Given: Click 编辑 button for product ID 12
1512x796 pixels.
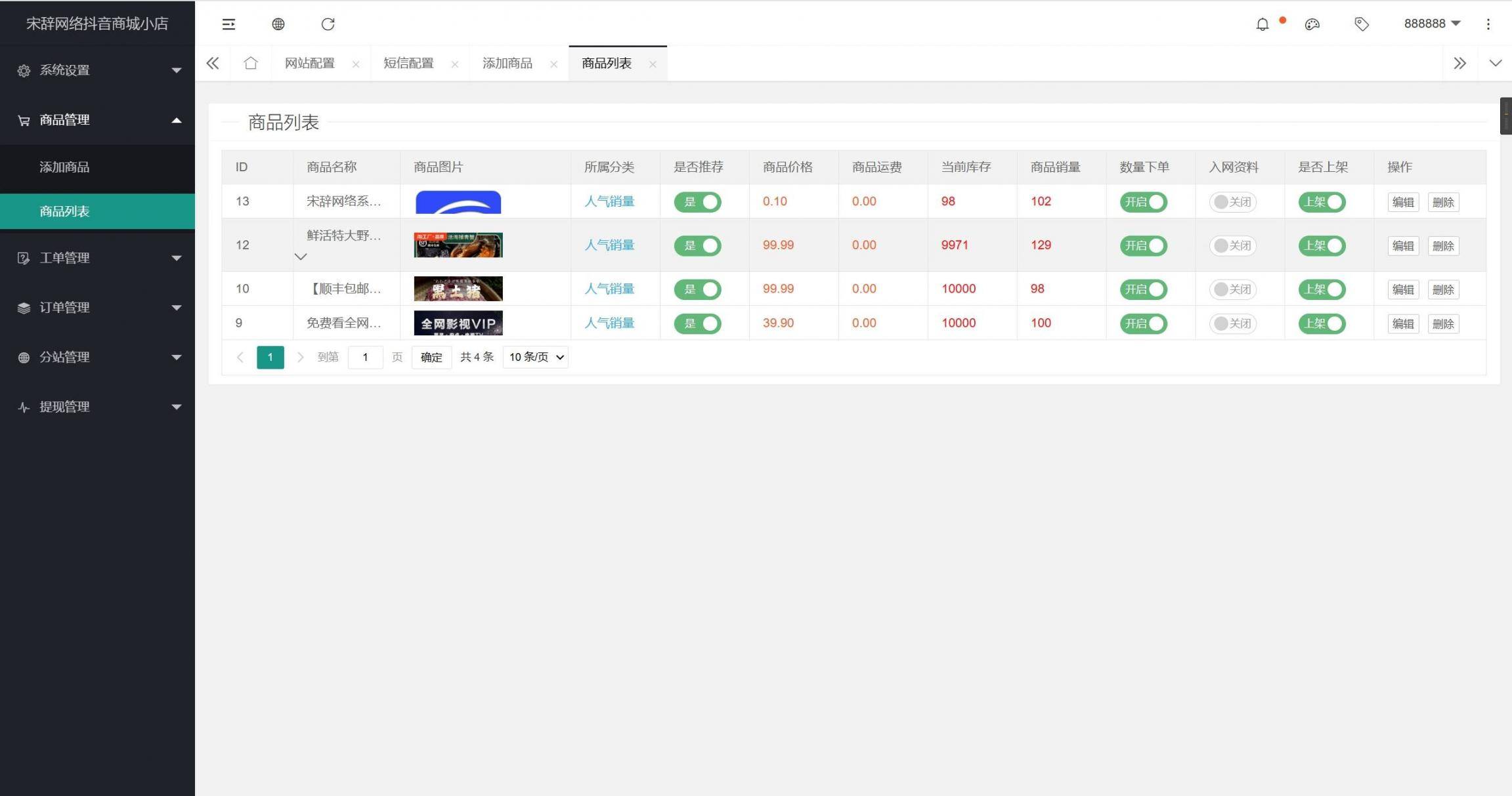Looking at the screenshot, I should point(1403,245).
